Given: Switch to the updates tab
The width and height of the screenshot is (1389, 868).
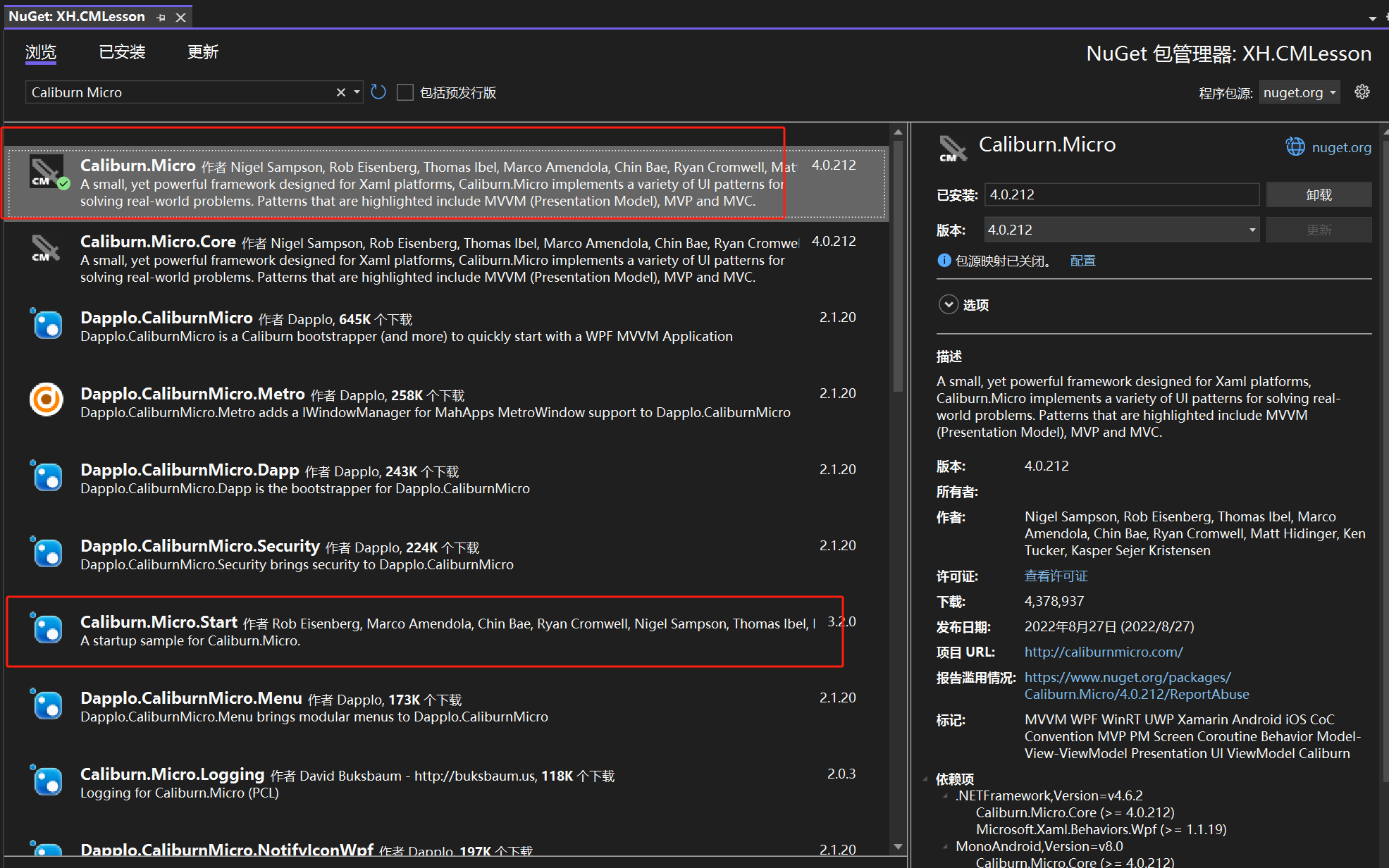Looking at the screenshot, I should [203, 52].
